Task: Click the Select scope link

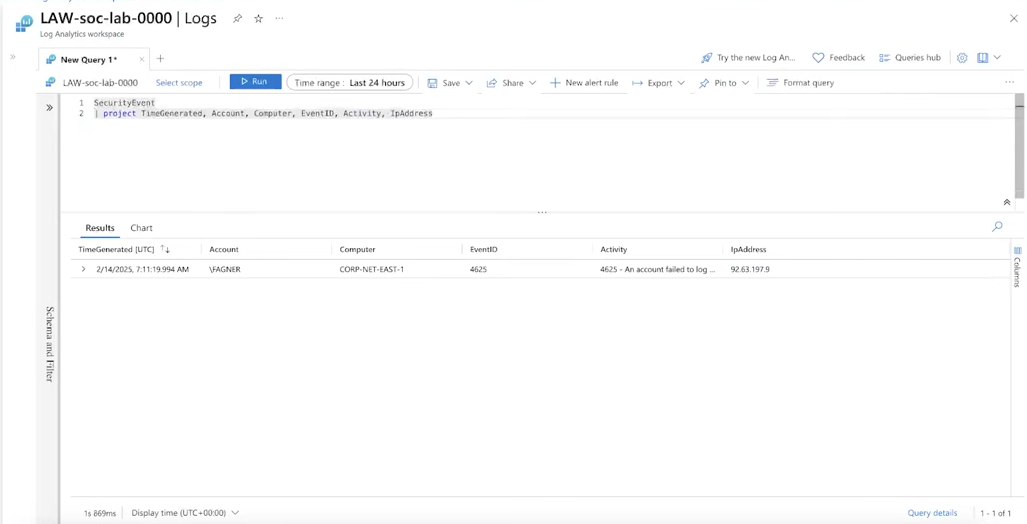Action: coord(179,83)
